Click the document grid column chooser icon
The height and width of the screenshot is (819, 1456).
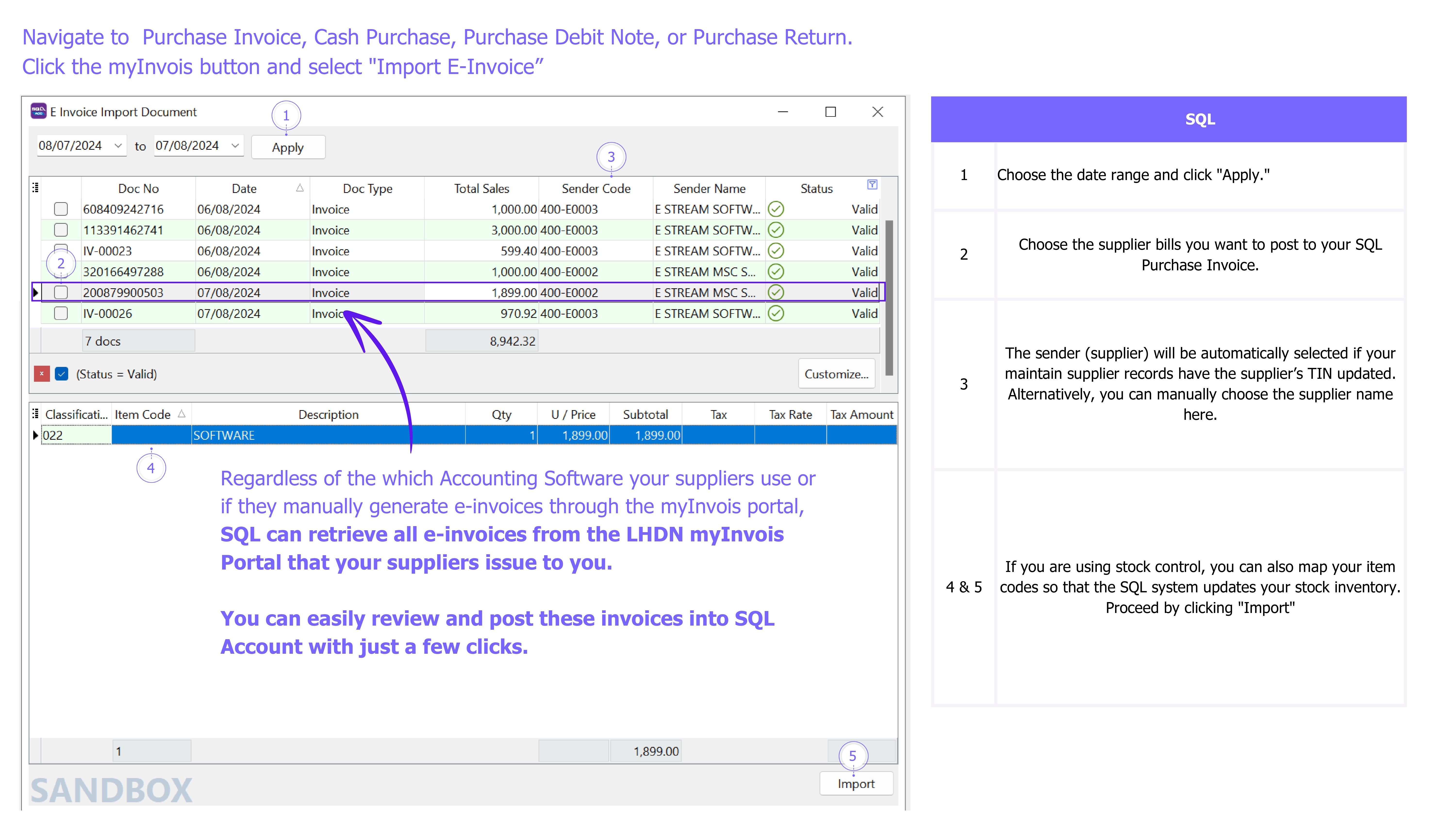[x=36, y=188]
